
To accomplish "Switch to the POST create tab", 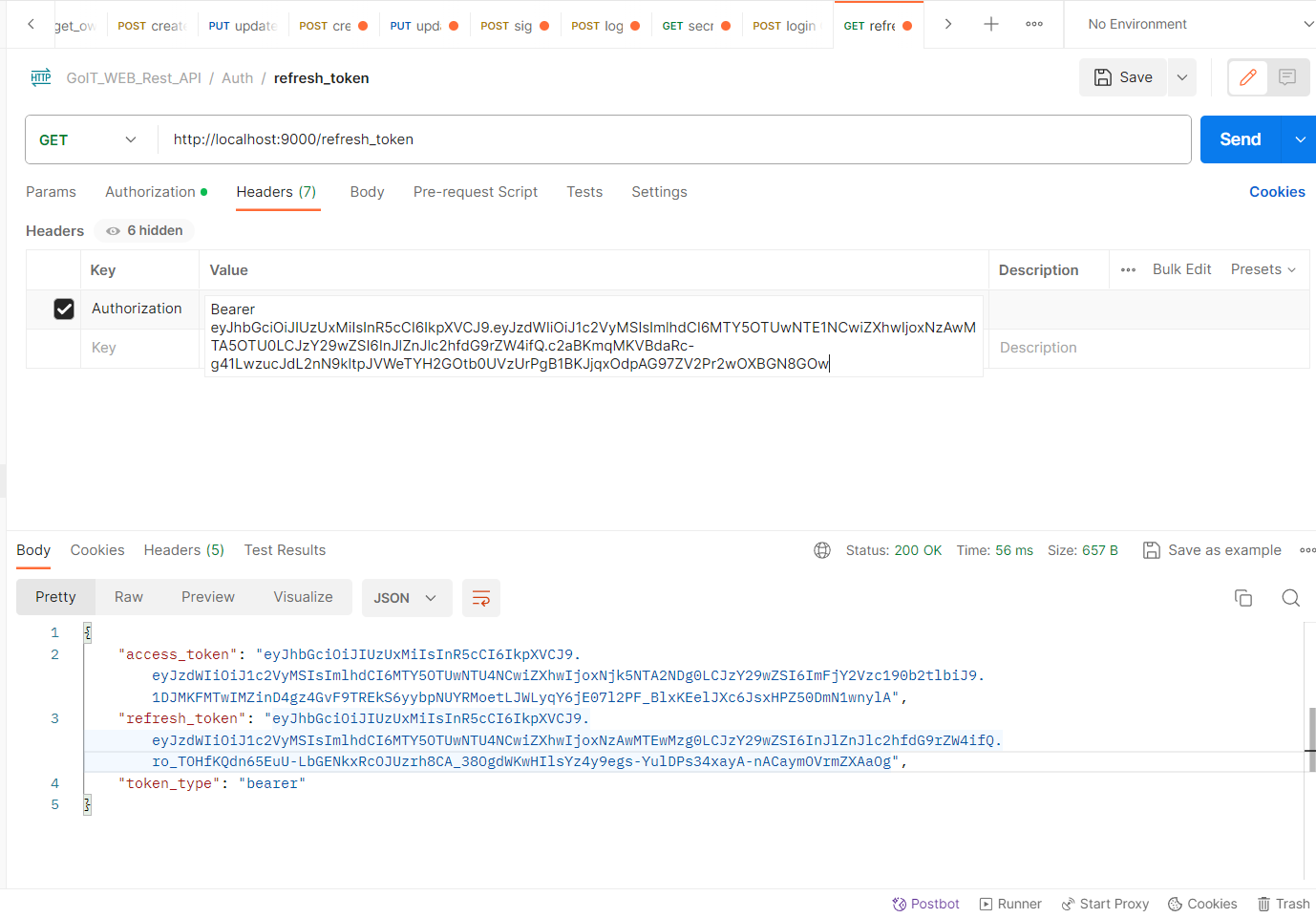I will [x=152, y=26].
